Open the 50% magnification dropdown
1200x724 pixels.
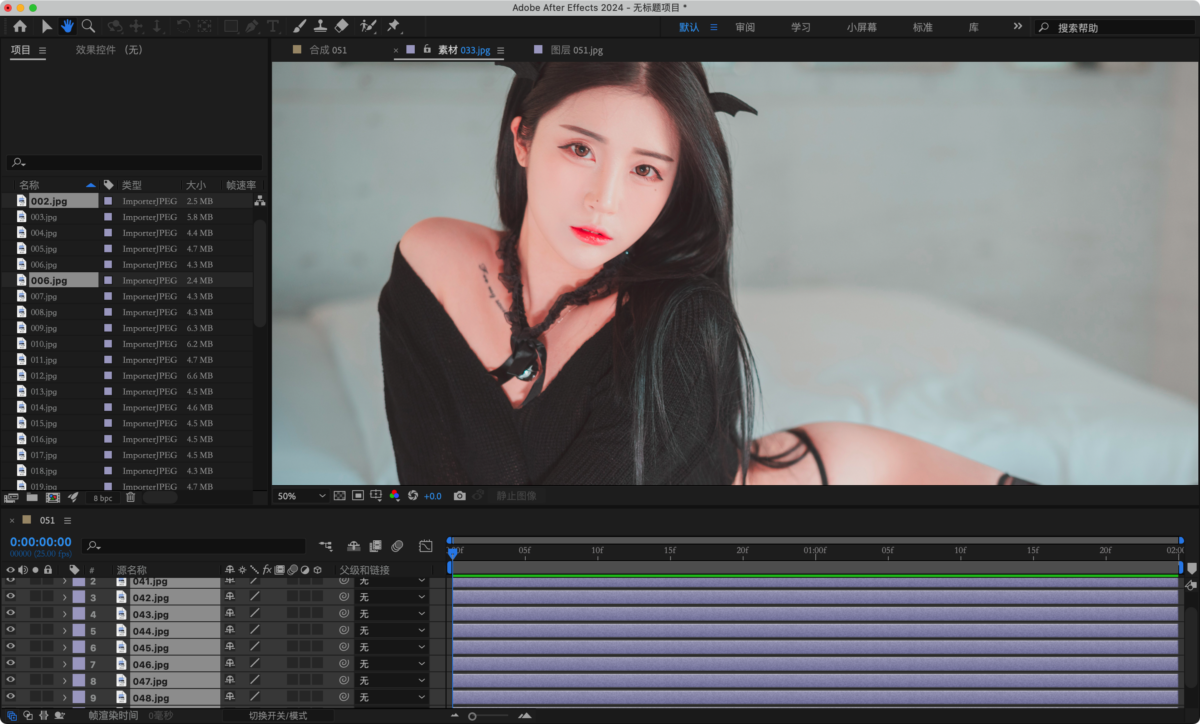tap(302, 496)
